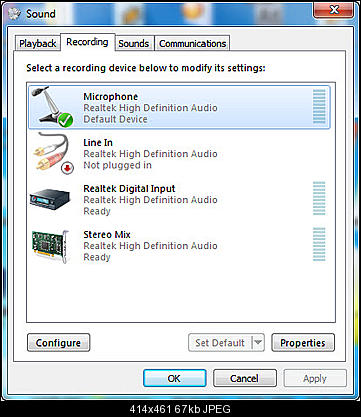This screenshot has height=417, width=361.
Task: Close the Sound dialog window
Action: click(334, 9)
